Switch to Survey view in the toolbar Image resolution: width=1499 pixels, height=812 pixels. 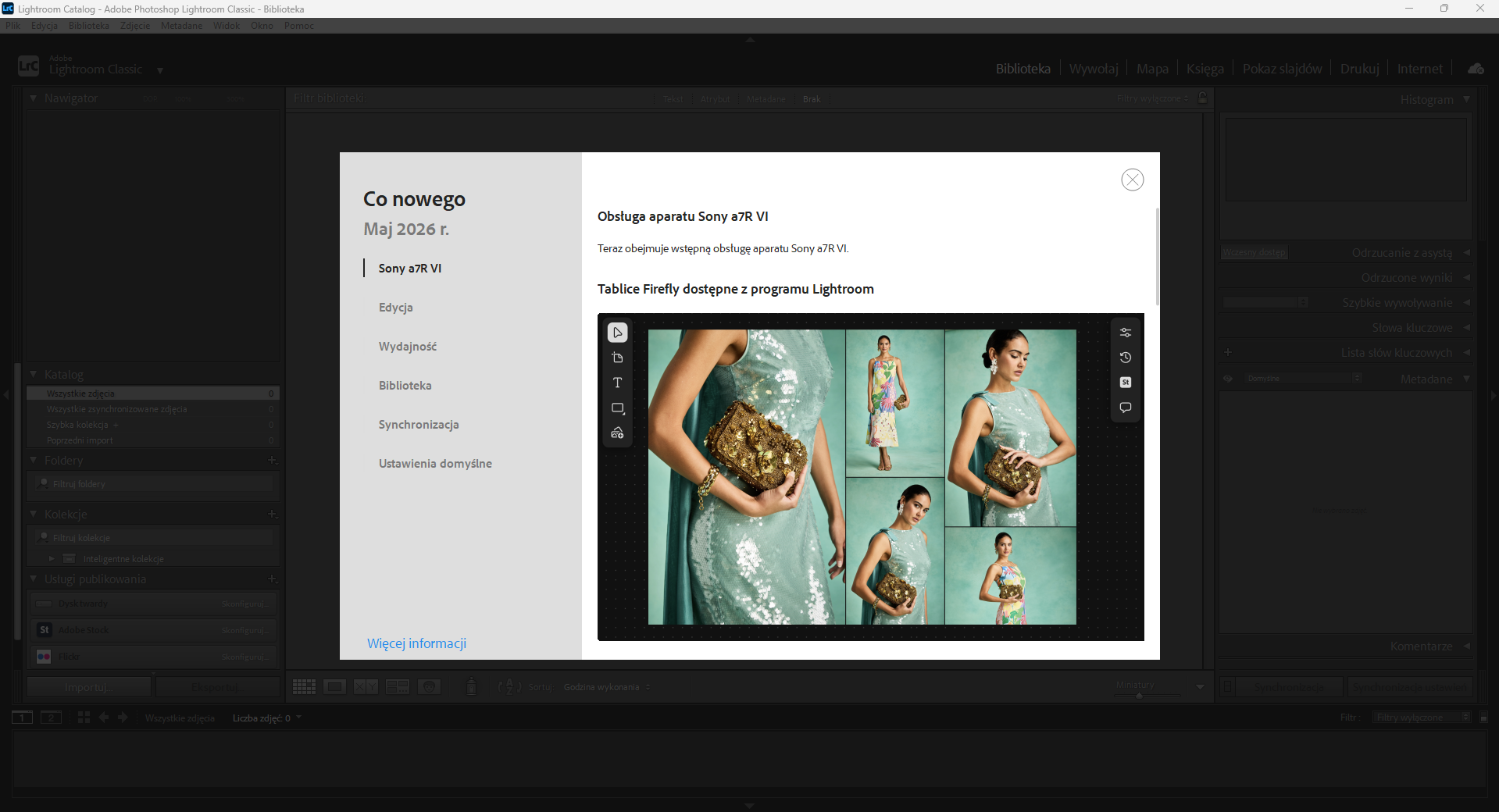pyautogui.click(x=398, y=687)
